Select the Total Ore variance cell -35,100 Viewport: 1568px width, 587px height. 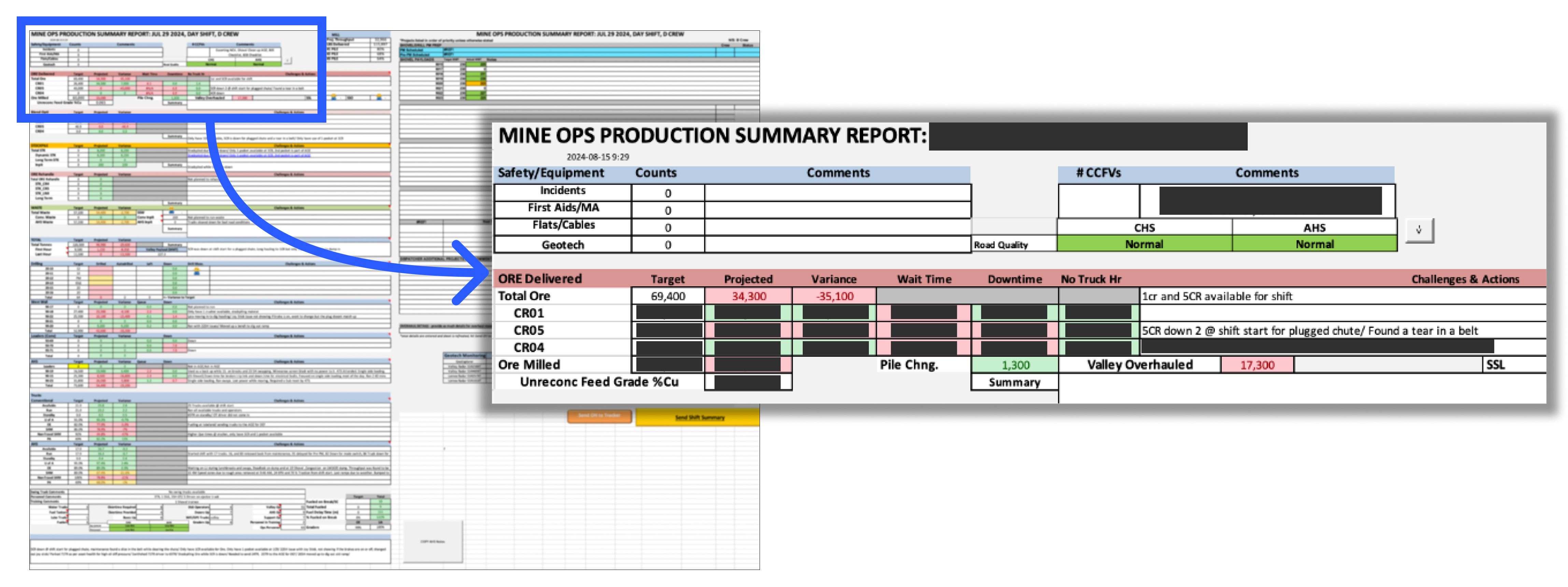[x=834, y=296]
